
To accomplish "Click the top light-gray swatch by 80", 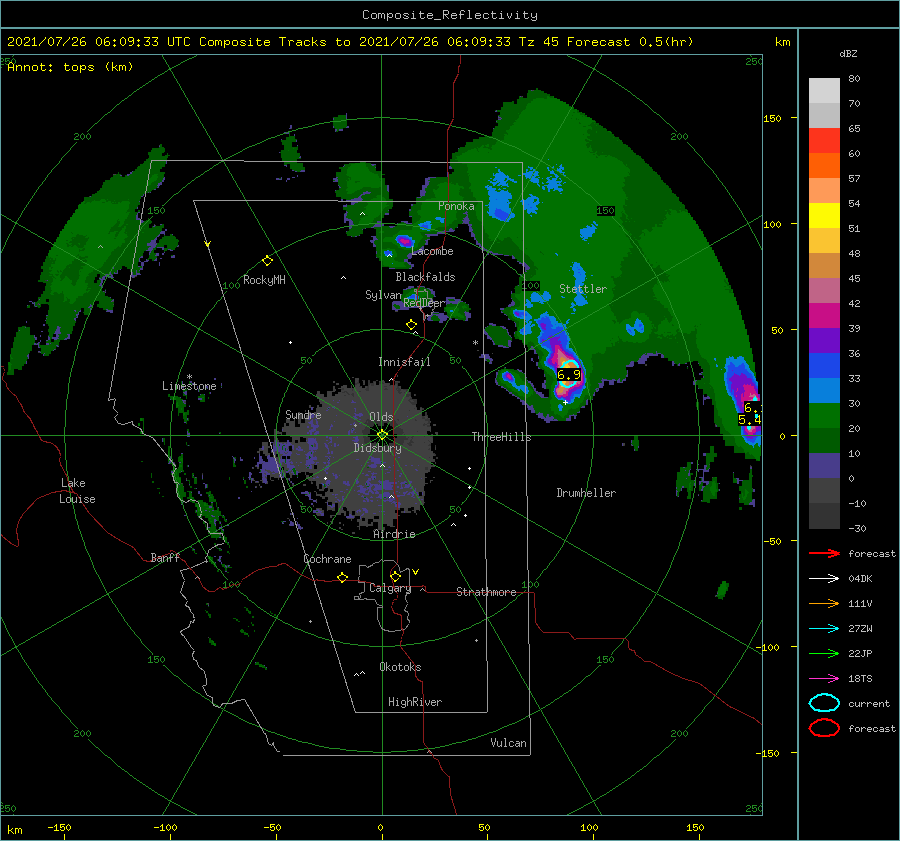I will click(824, 90).
